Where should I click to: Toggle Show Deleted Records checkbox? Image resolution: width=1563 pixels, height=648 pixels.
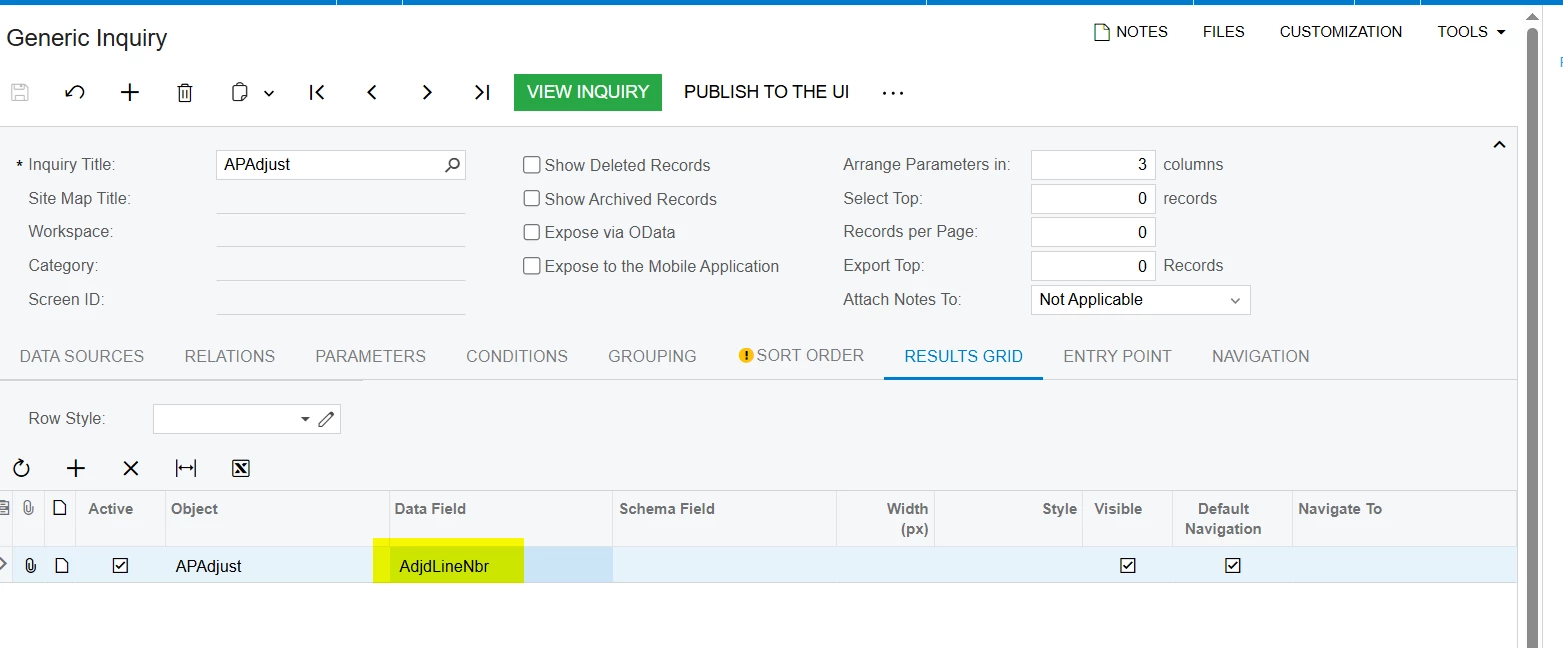click(532, 165)
